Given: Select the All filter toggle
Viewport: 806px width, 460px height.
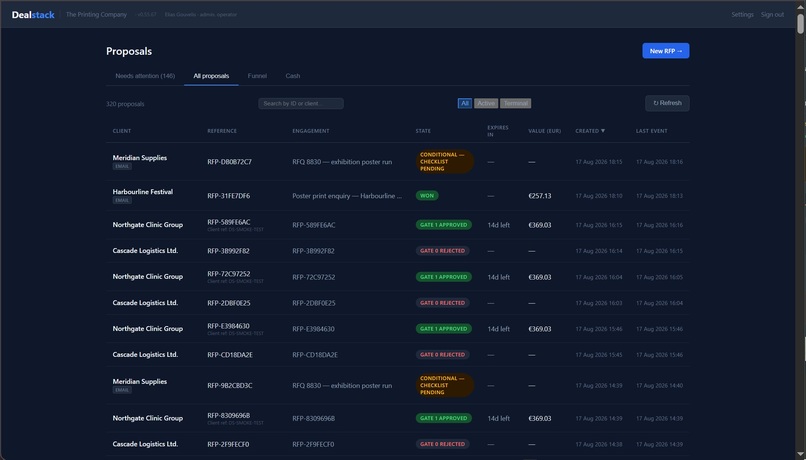Looking at the screenshot, I should point(465,103).
